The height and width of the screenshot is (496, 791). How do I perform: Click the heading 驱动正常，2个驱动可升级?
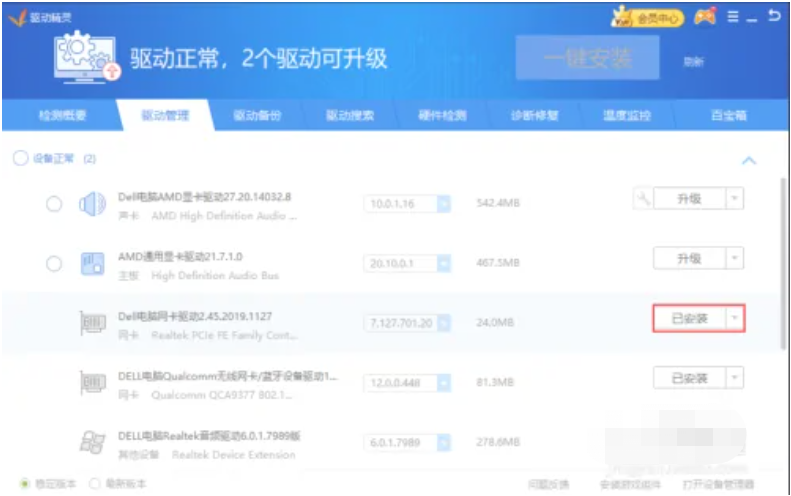258,58
